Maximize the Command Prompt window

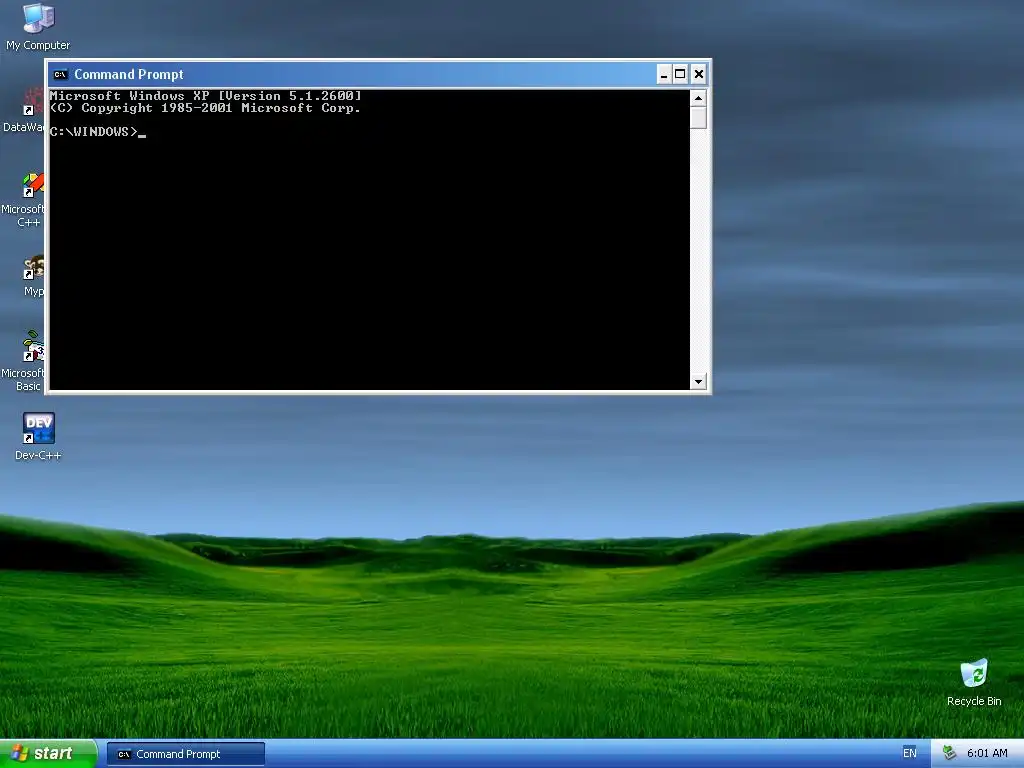(x=680, y=74)
